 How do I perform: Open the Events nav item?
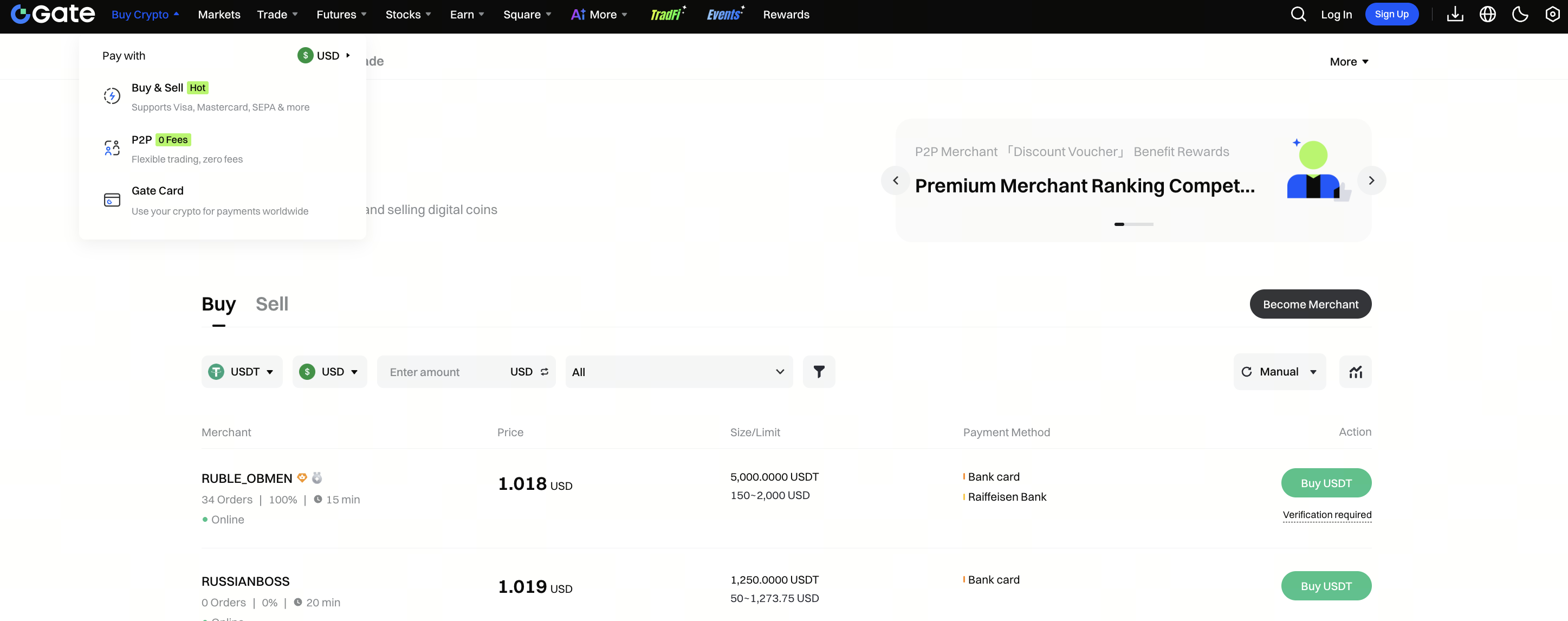[725, 14]
